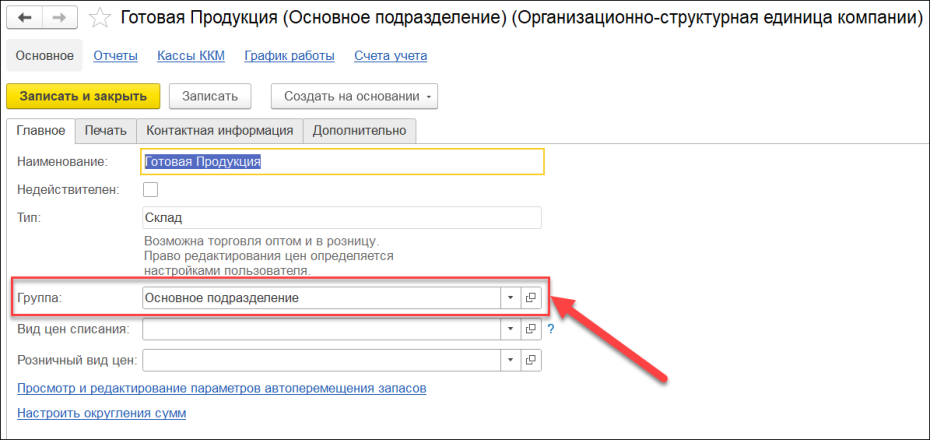The image size is (930, 440).
Task: Open the Группа field's open-item icon
Action: 531,298
